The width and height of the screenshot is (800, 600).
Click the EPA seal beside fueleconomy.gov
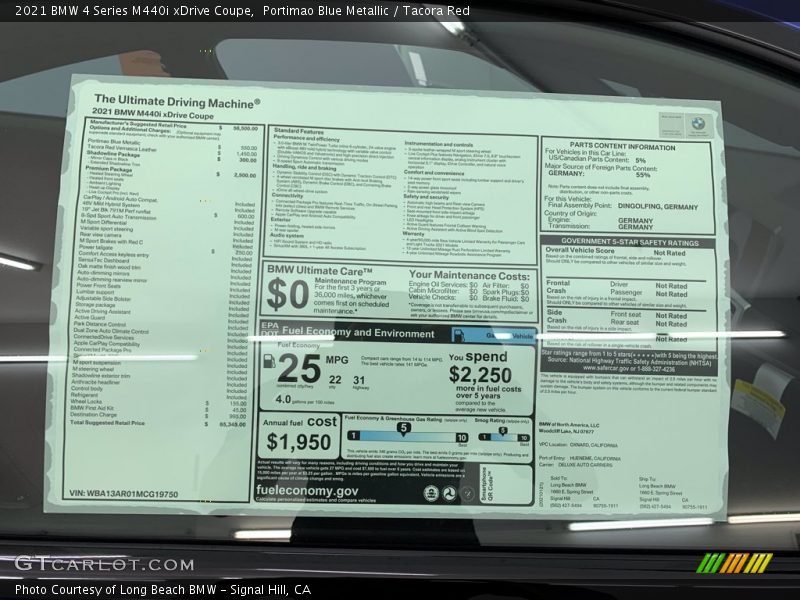pos(431,493)
